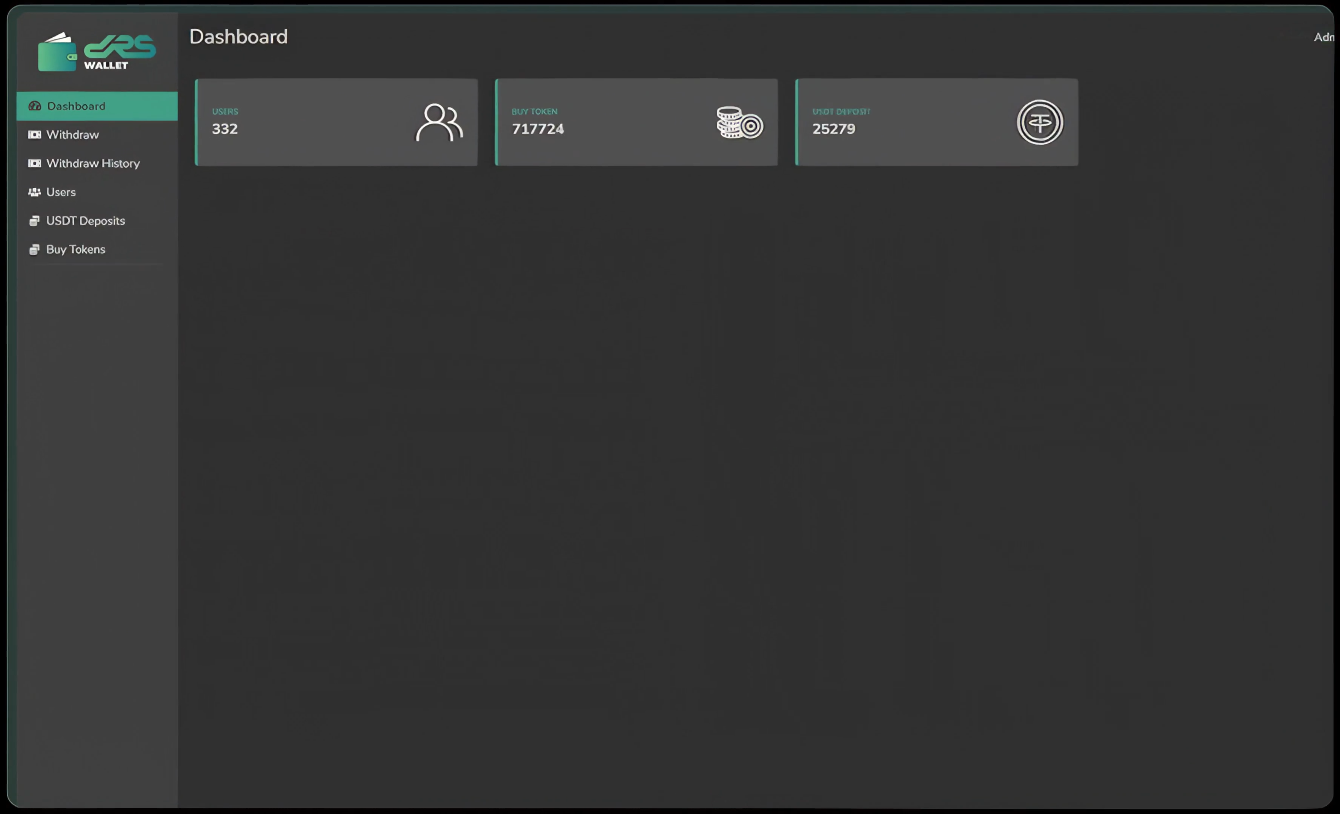The image size is (1340, 814).
Task: Click the USDT Deposits coins icon in sidebar
Action: click(x=35, y=221)
